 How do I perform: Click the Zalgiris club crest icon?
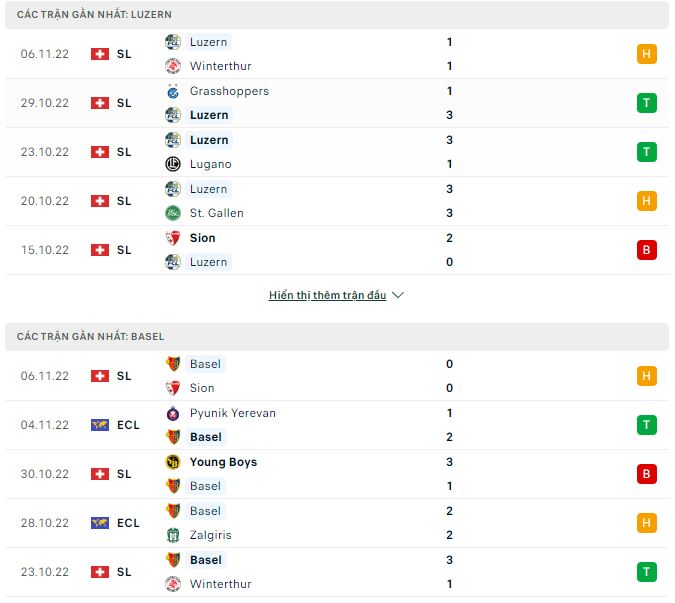pos(173,535)
